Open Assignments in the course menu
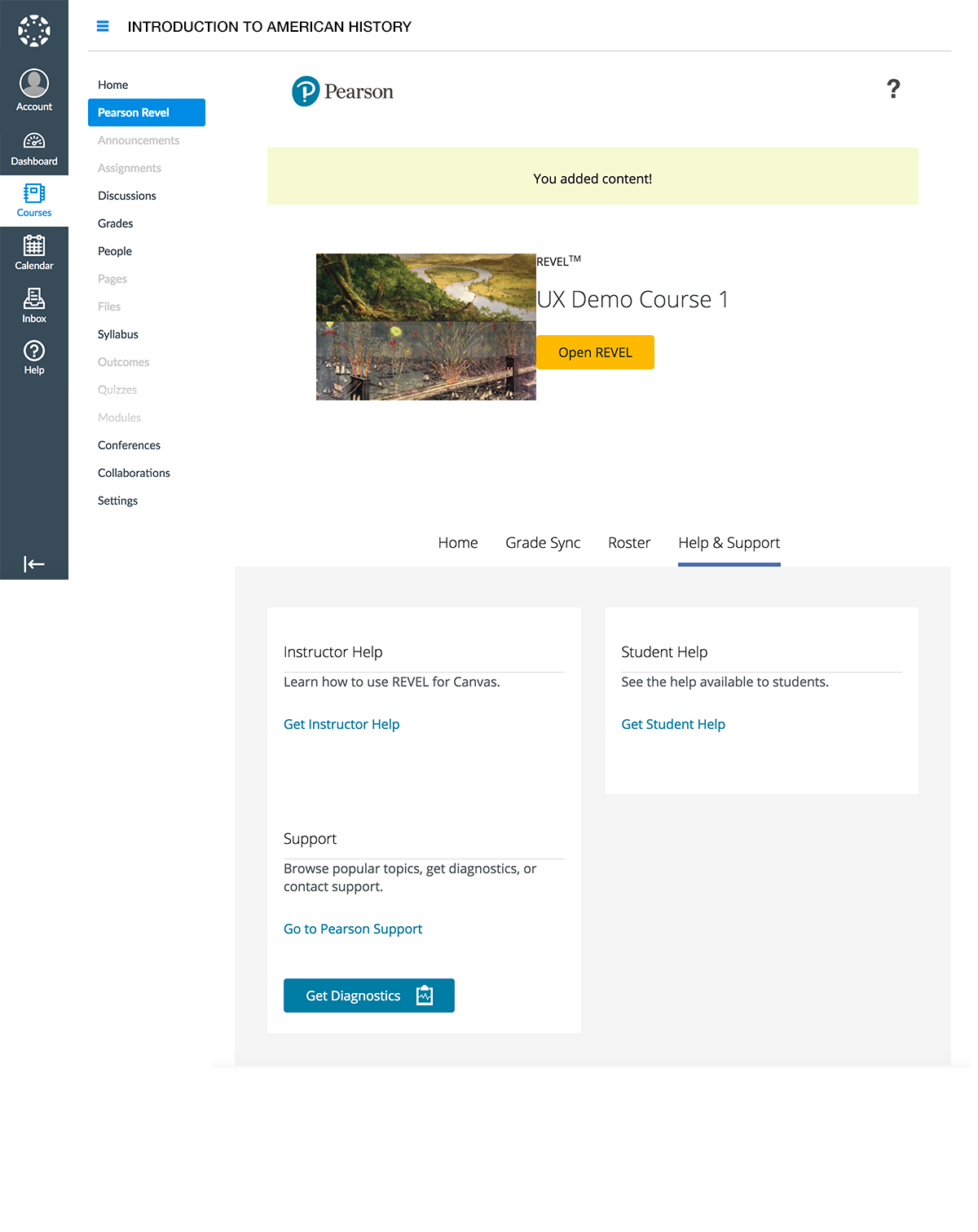 130,168
